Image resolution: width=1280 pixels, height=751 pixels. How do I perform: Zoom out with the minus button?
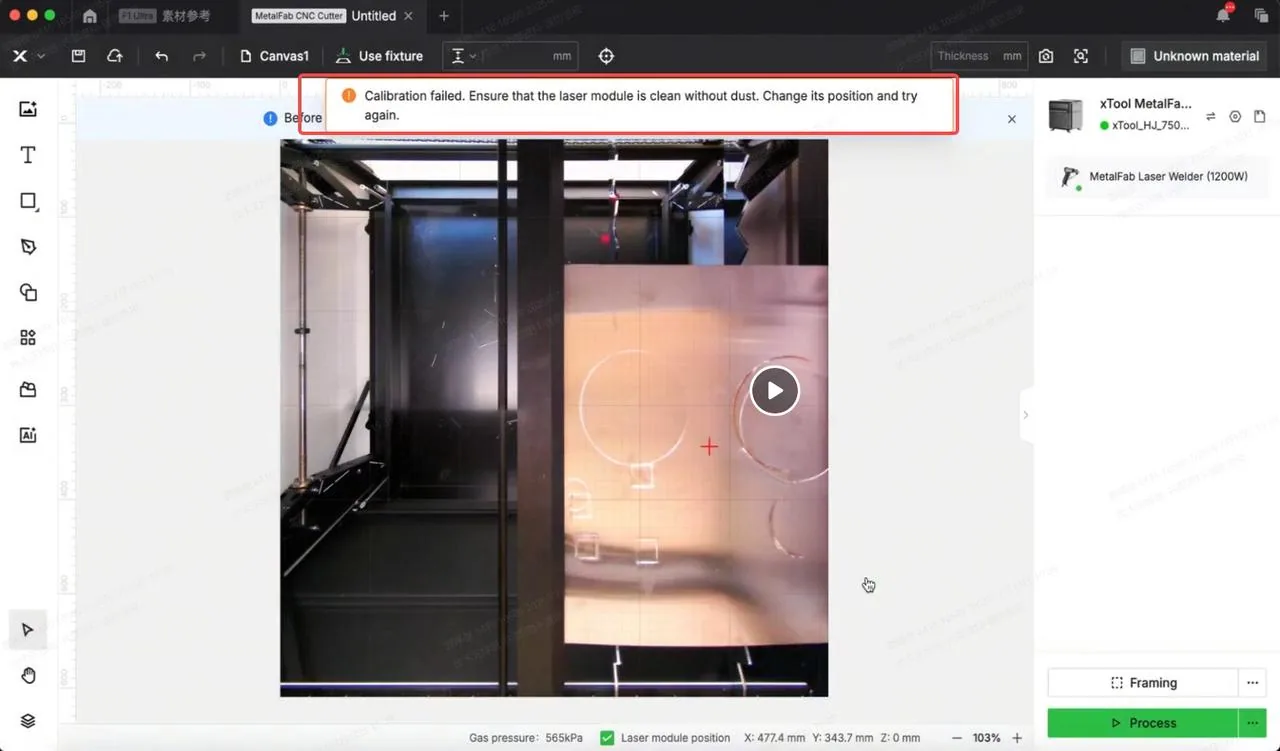pos(957,738)
